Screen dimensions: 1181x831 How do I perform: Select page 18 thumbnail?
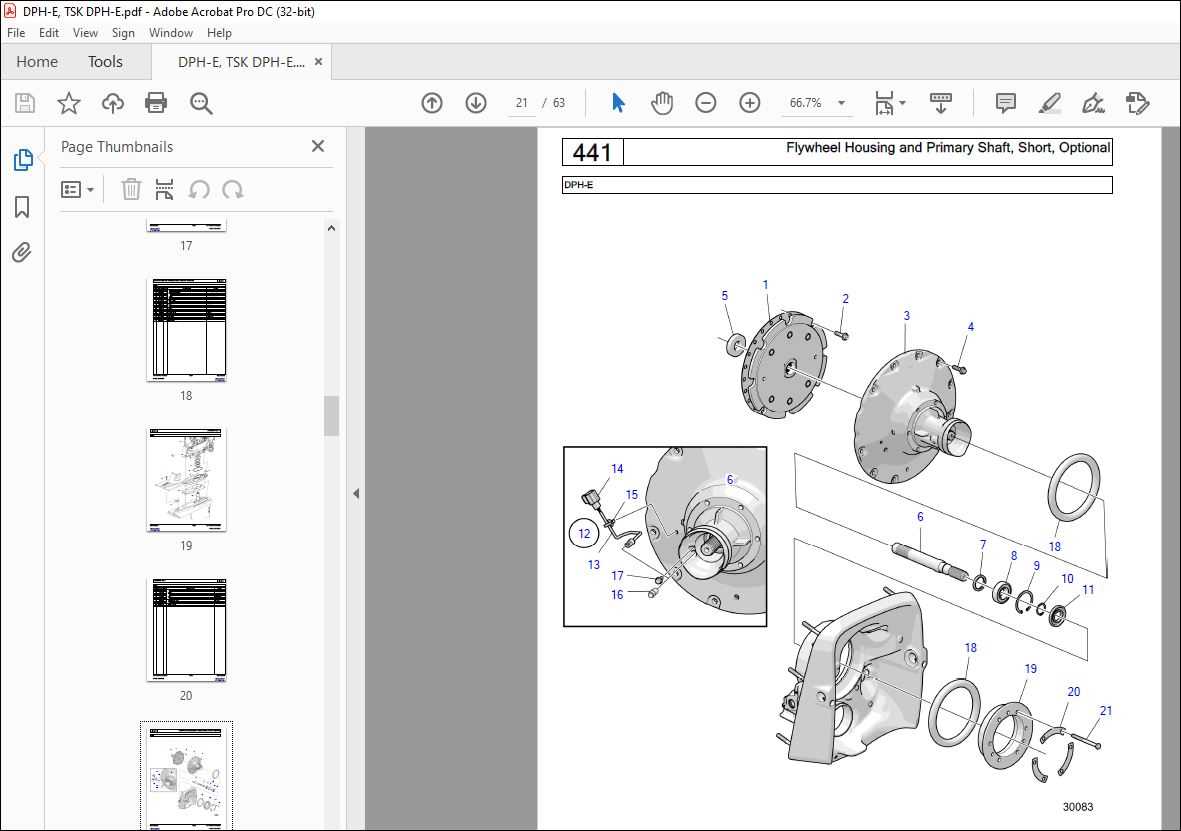[x=186, y=330]
